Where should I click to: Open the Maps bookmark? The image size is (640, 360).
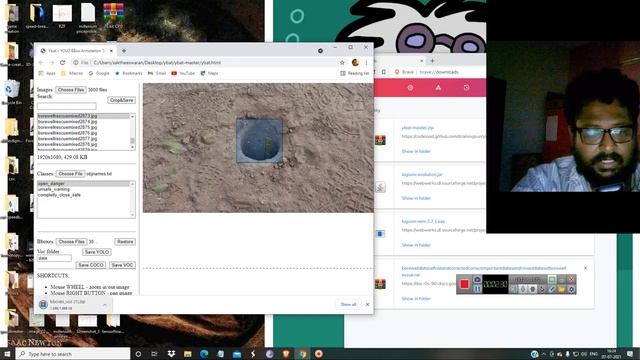tap(209, 73)
